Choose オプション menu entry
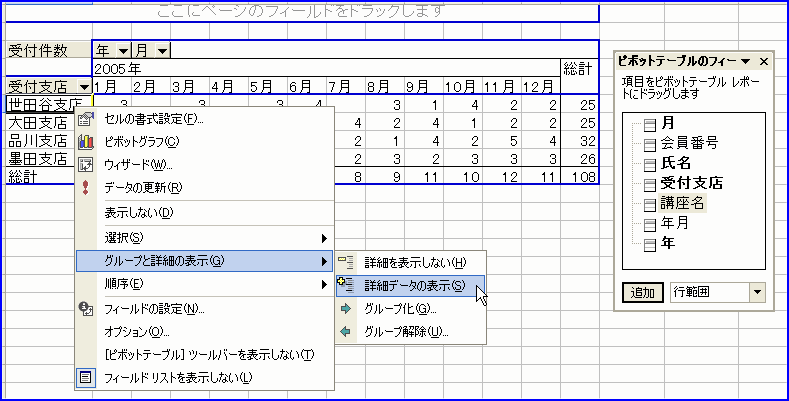 (x=204, y=332)
